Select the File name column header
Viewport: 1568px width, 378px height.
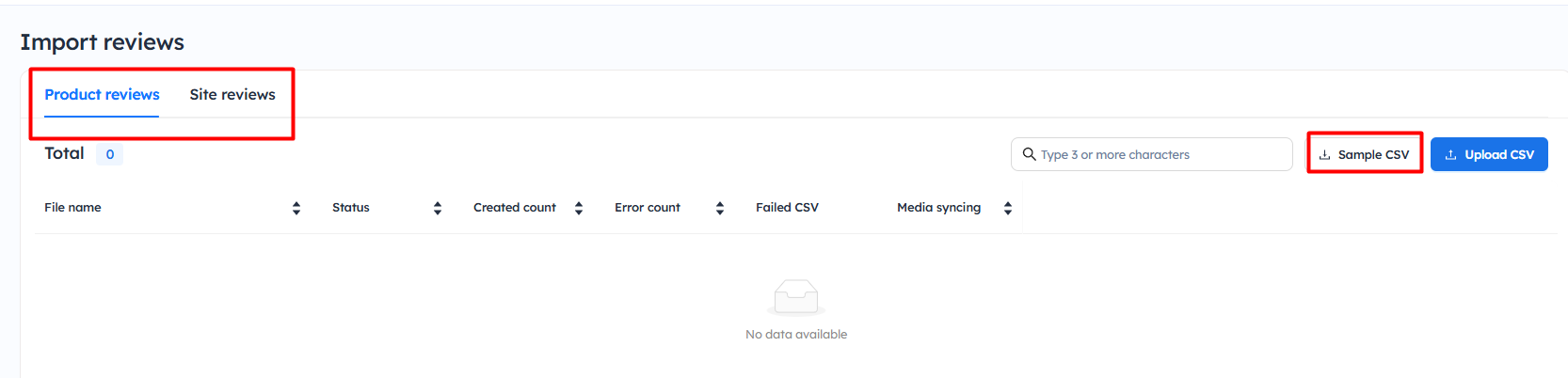(72, 208)
